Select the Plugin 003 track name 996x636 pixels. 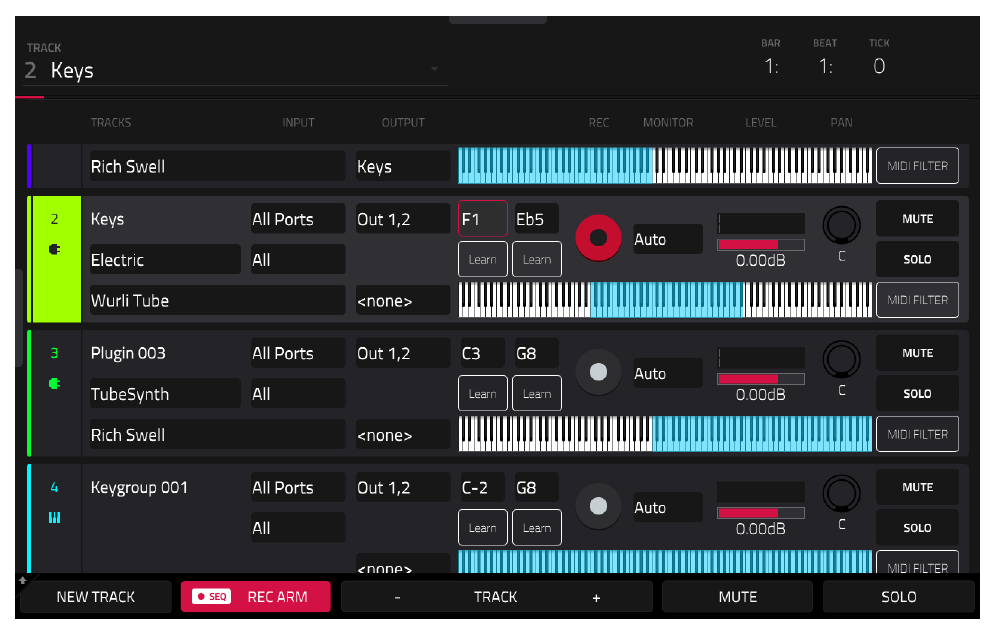128,353
